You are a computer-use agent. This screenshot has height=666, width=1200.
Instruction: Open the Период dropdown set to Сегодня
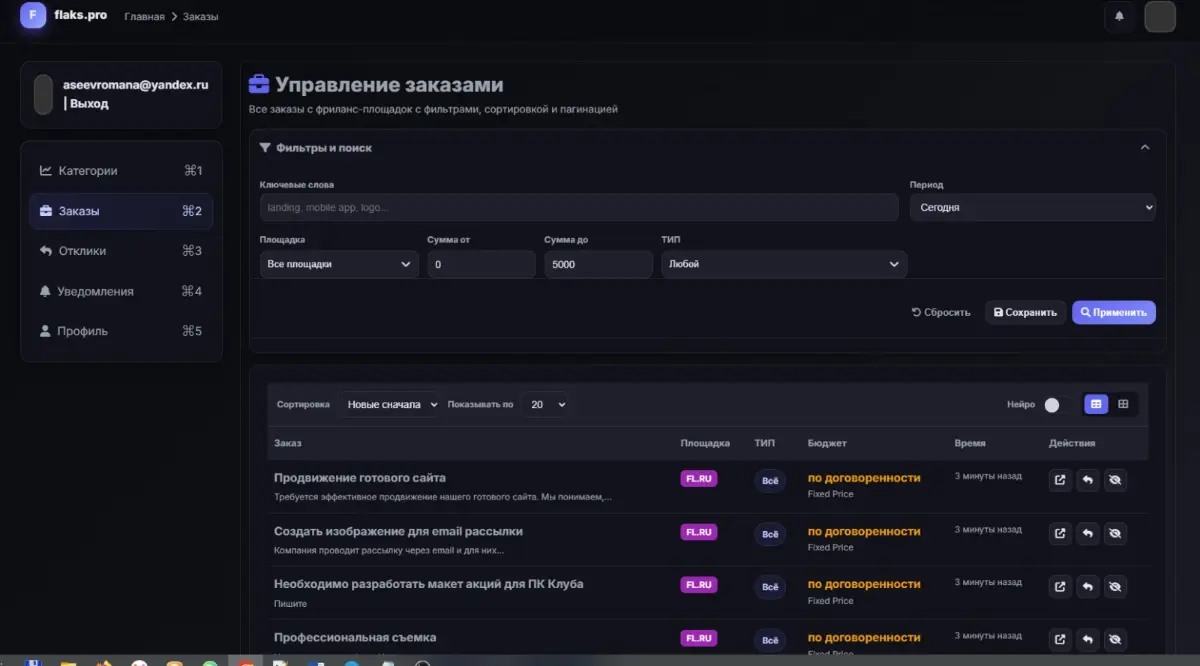pyautogui.click(x=1033, y=207)
